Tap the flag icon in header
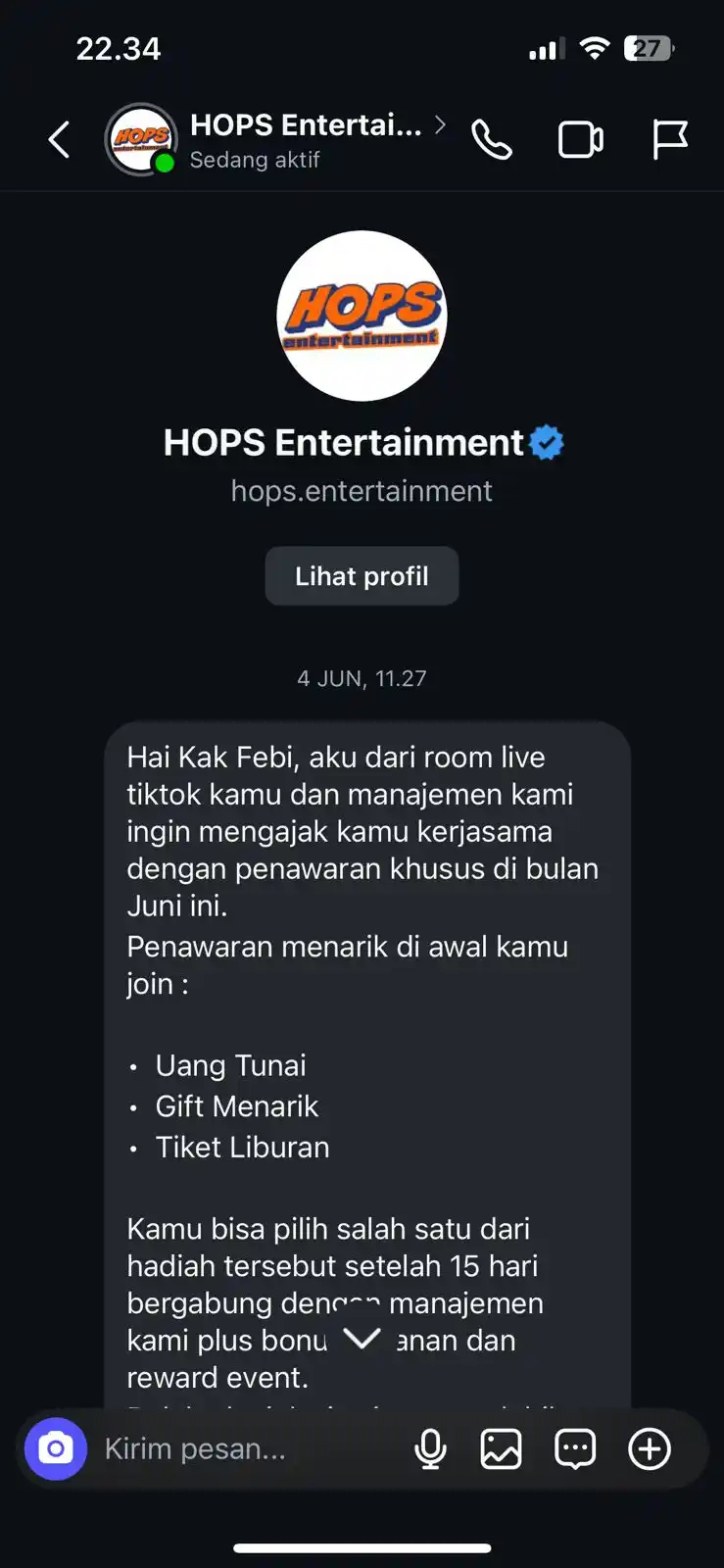 click(670, 140)
